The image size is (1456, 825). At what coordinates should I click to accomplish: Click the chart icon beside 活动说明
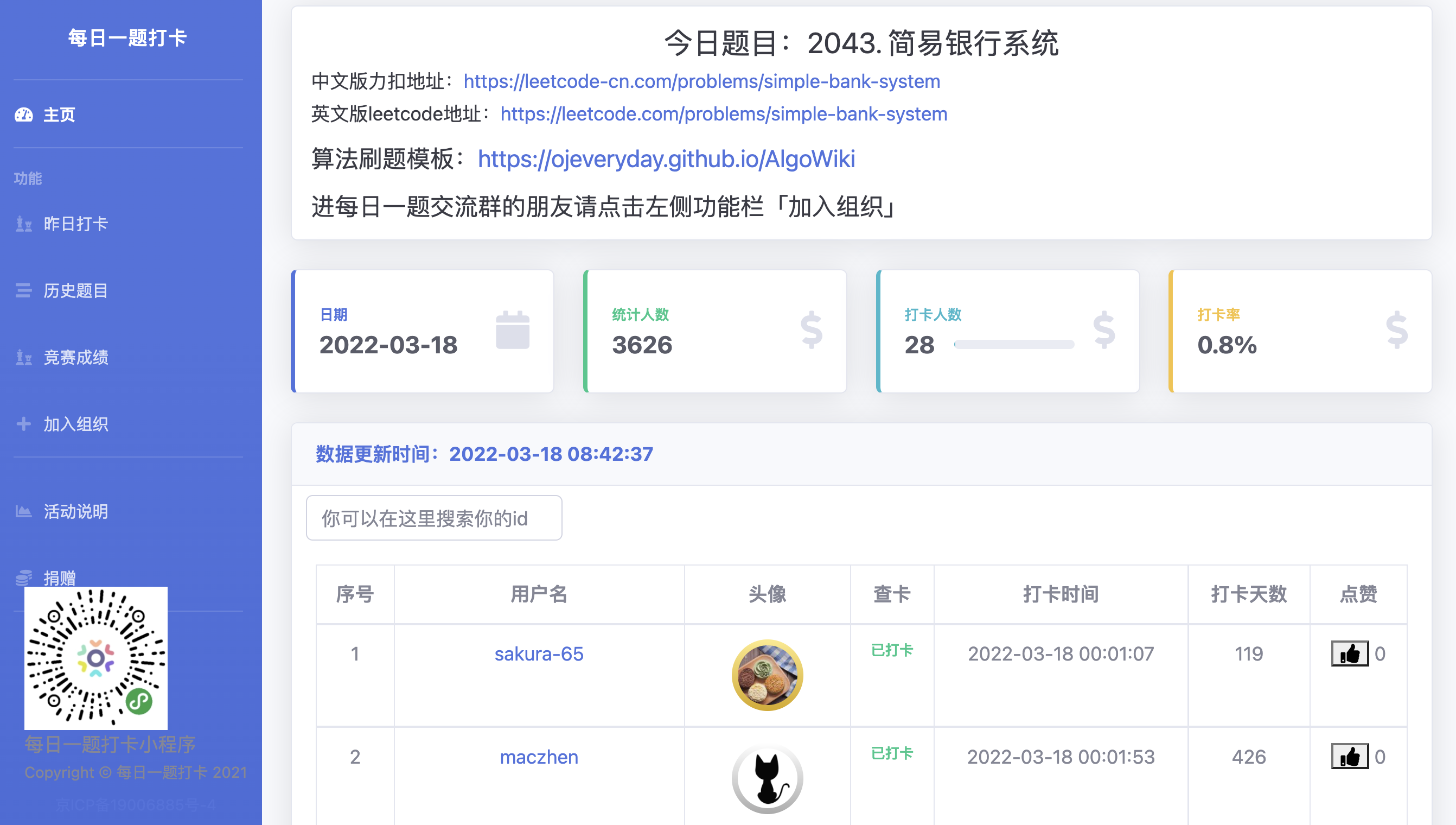pyautogui.click(x=24, y=512)
